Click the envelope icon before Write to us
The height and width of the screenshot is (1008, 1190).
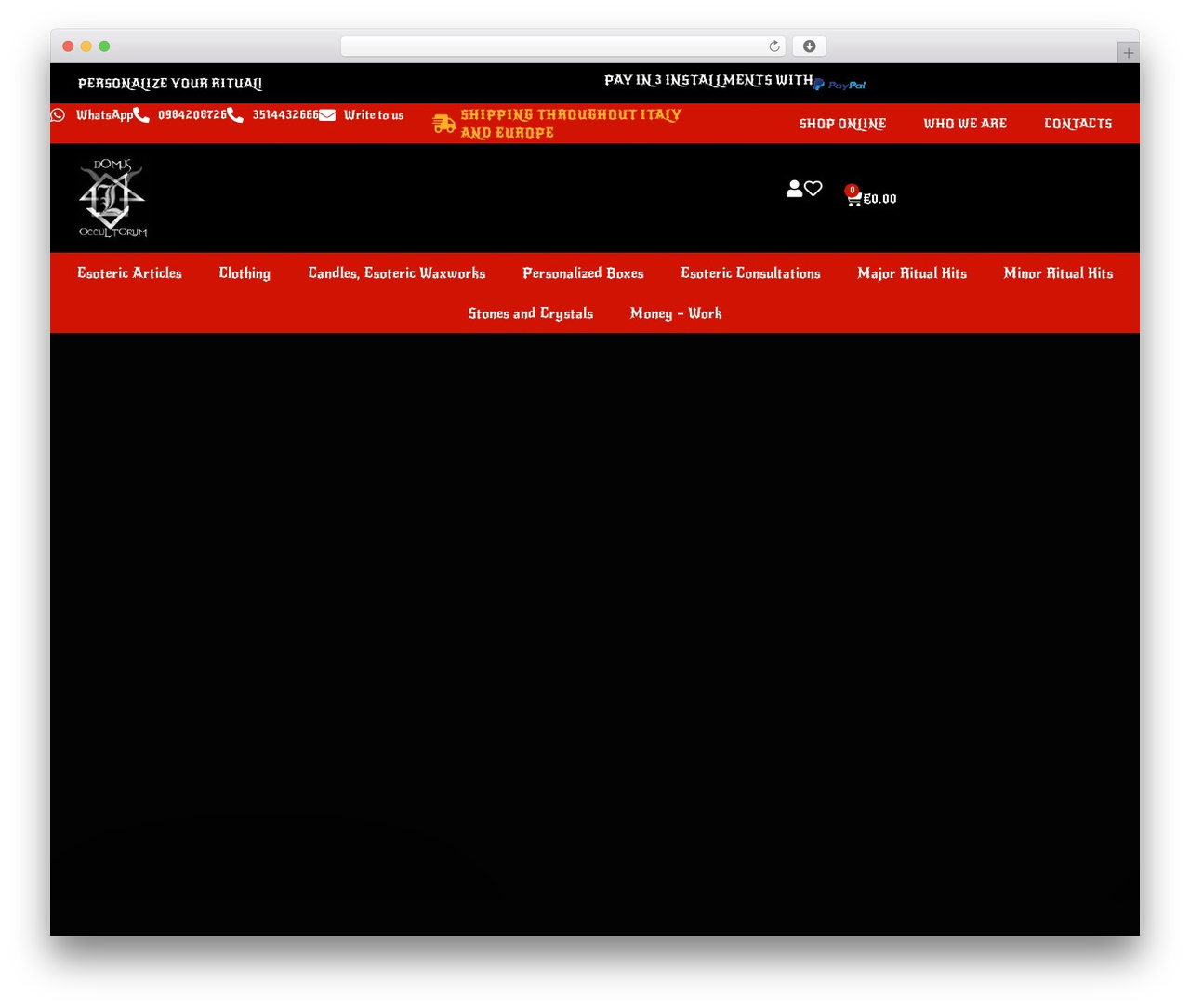(327, 114)
